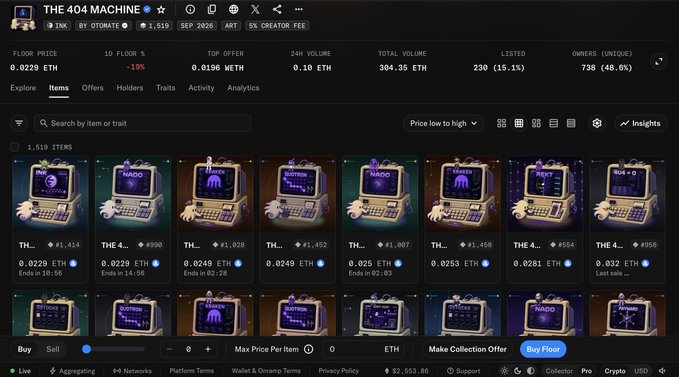Expand stats panel icon

click(659, 61)
